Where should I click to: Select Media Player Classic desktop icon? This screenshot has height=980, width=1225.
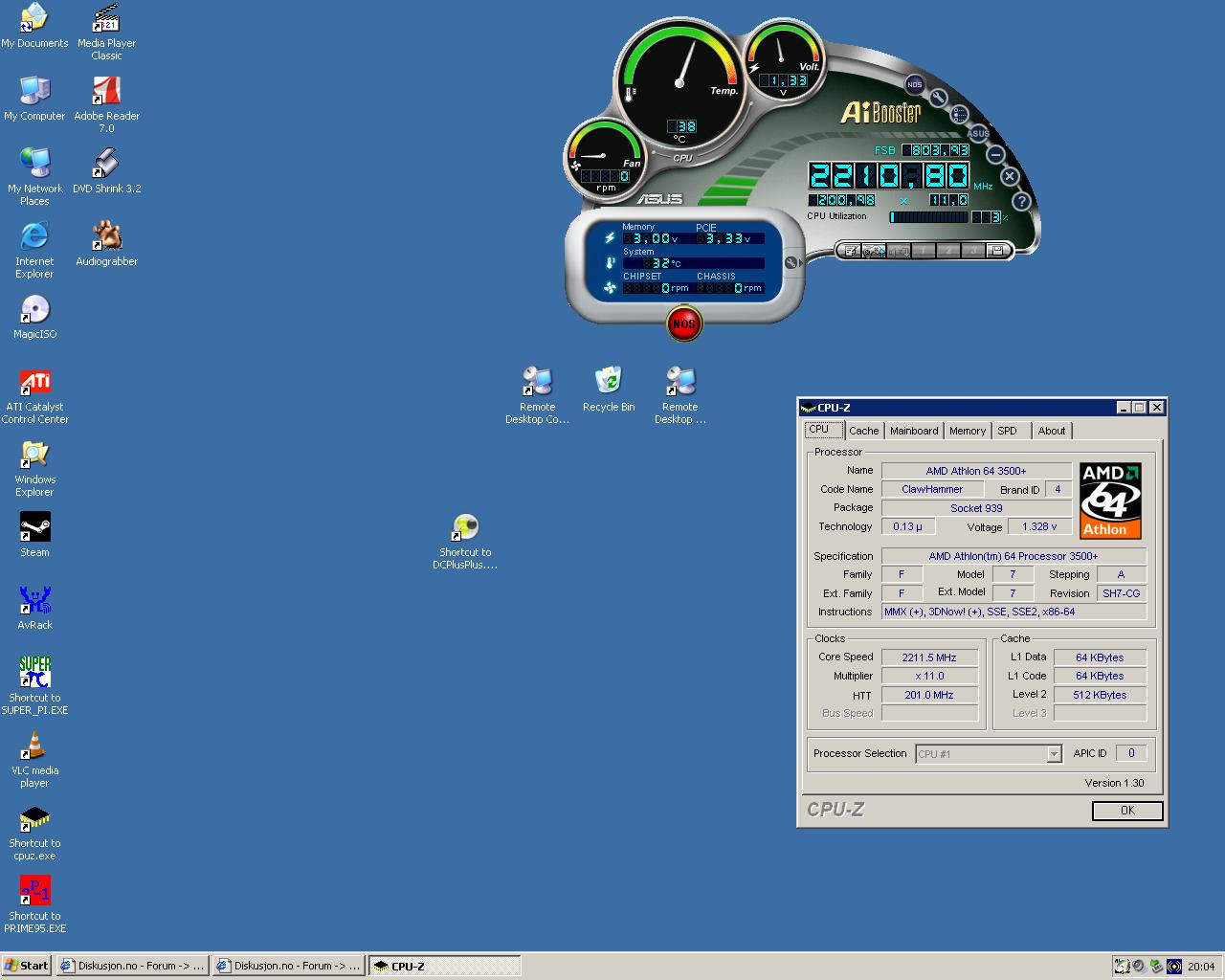tap(106, 32)
